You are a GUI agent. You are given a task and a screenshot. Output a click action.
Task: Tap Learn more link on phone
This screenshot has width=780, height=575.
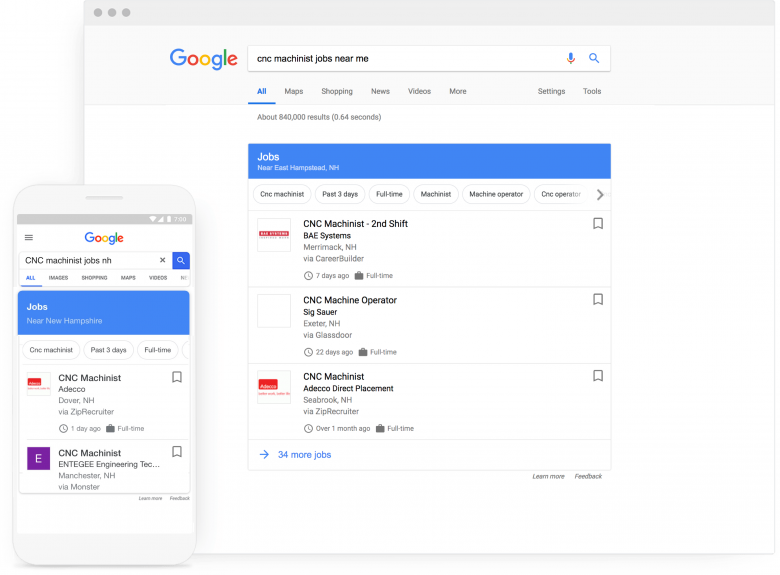point(150,498)
